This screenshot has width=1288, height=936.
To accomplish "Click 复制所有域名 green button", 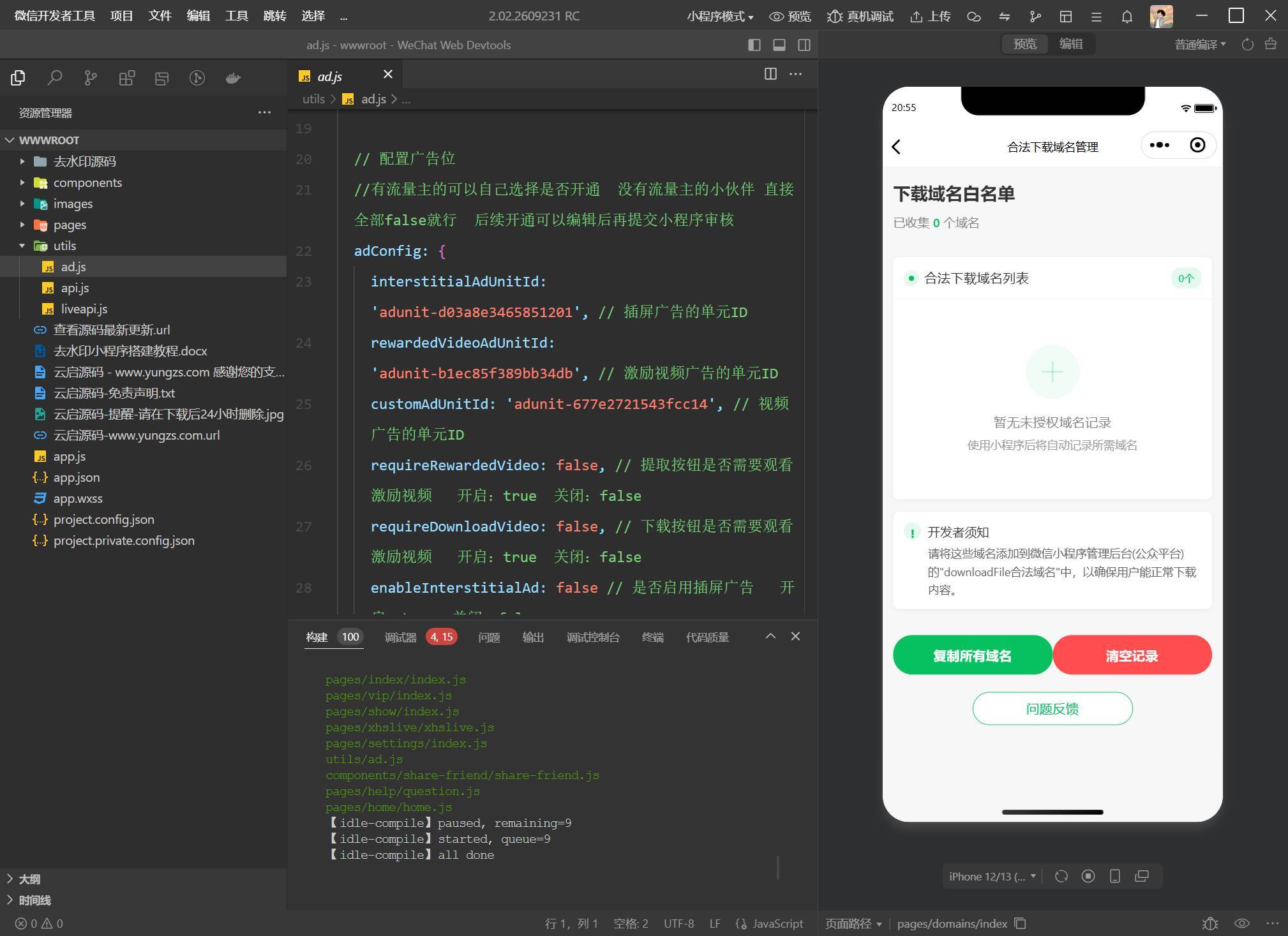I will coord(972,655).
